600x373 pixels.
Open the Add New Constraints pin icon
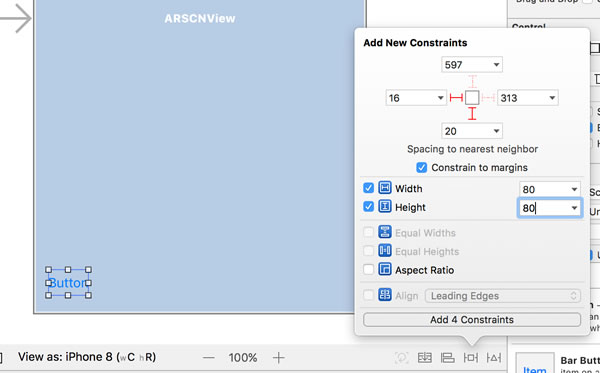(471, 358)
